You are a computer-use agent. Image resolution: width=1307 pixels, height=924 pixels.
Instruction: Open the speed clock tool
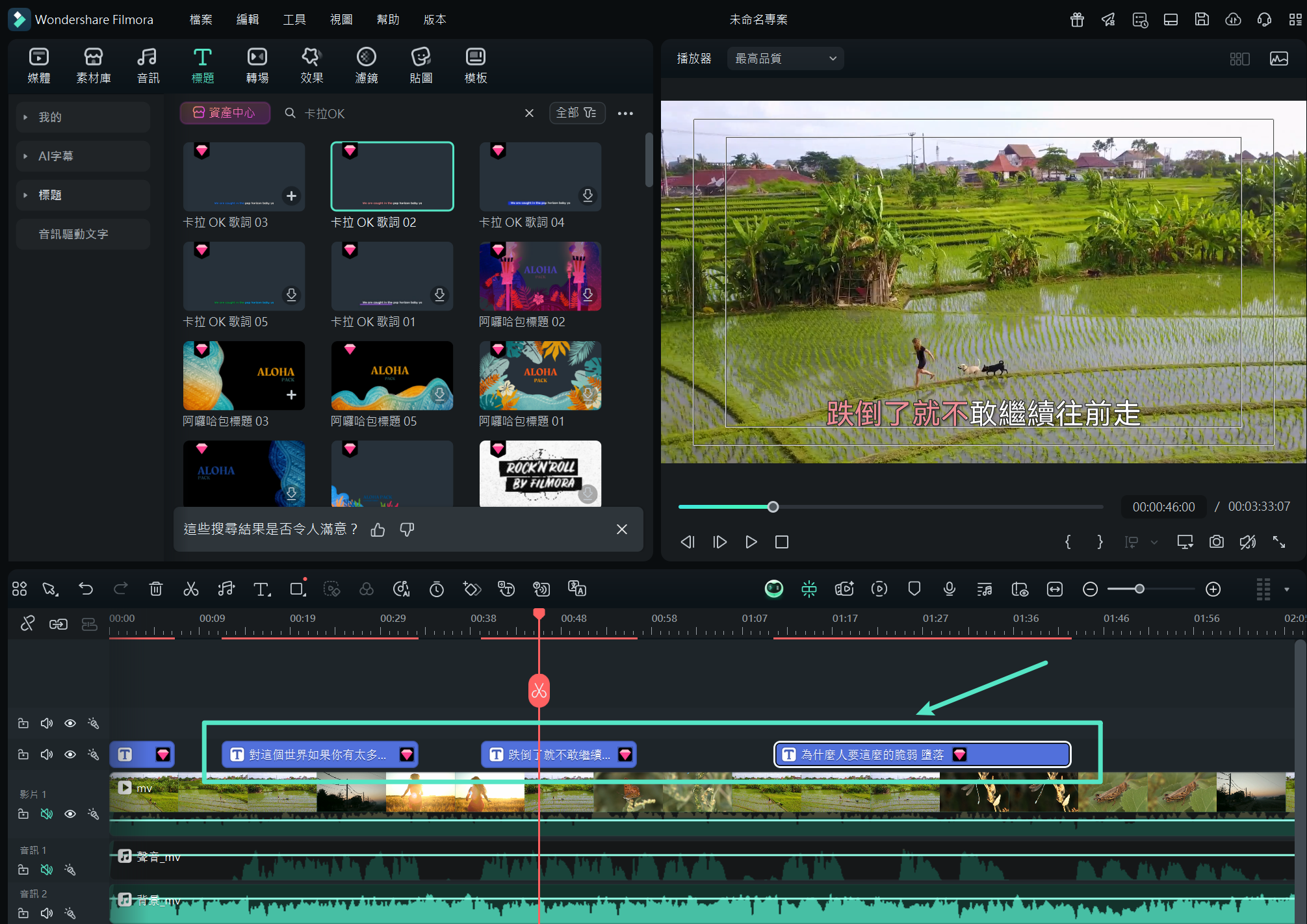click(437, 589)
